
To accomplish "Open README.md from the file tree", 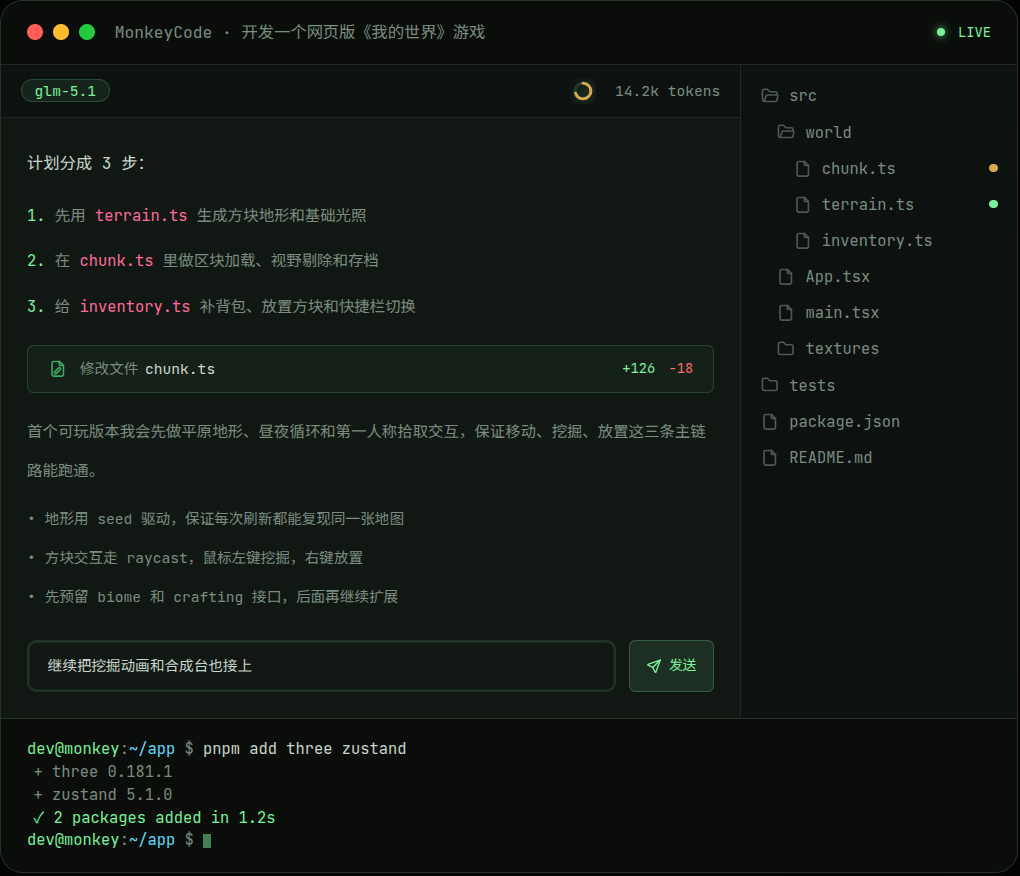I will (x=830, y=458).
